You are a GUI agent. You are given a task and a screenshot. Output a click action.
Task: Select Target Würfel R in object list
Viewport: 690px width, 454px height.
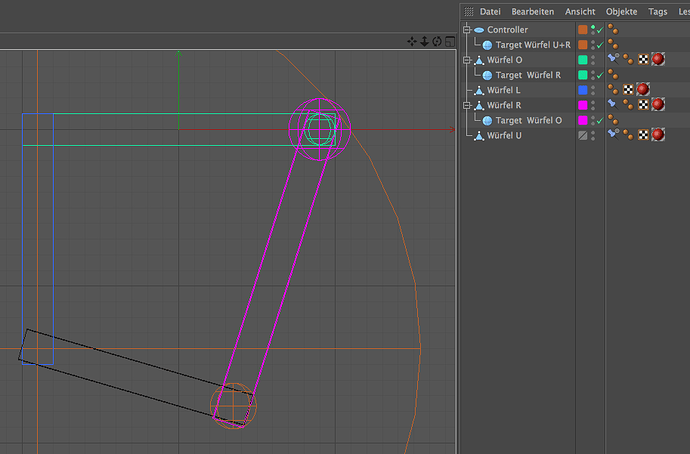click(x=528, y=75)
